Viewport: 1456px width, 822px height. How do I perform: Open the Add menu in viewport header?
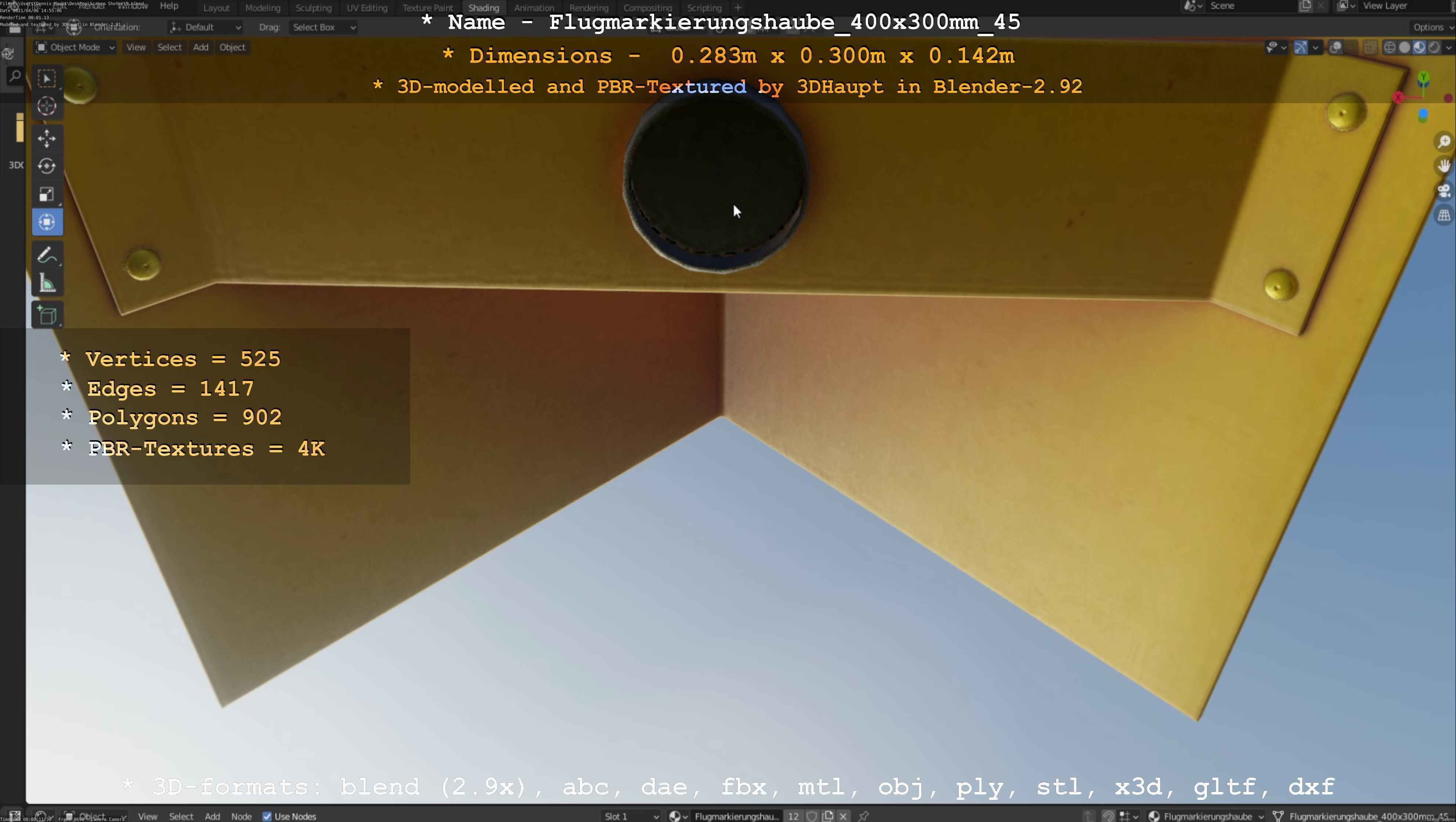pyautogui.click(x=200, y=47)
